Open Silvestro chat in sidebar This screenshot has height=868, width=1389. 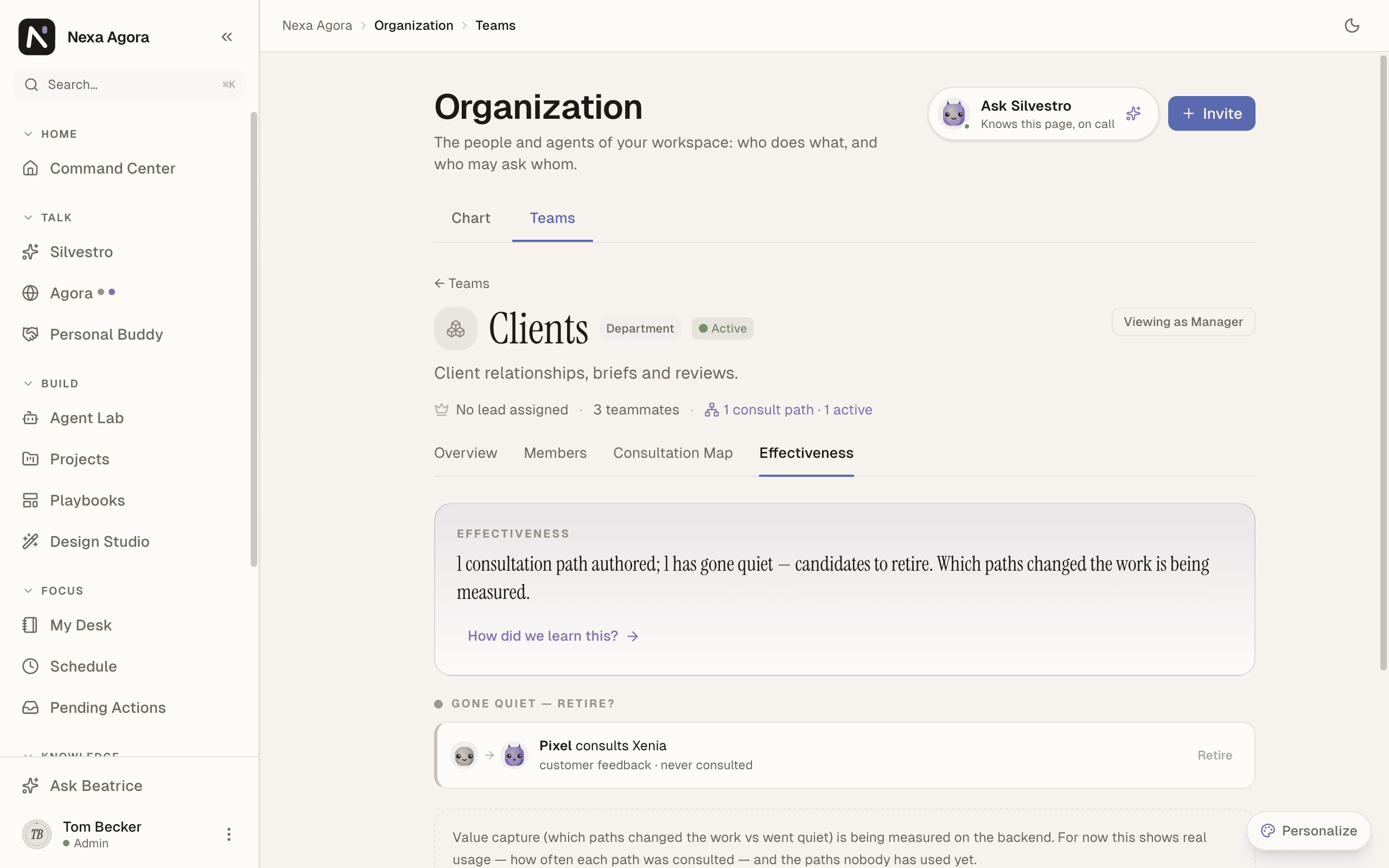pos(130,252)
